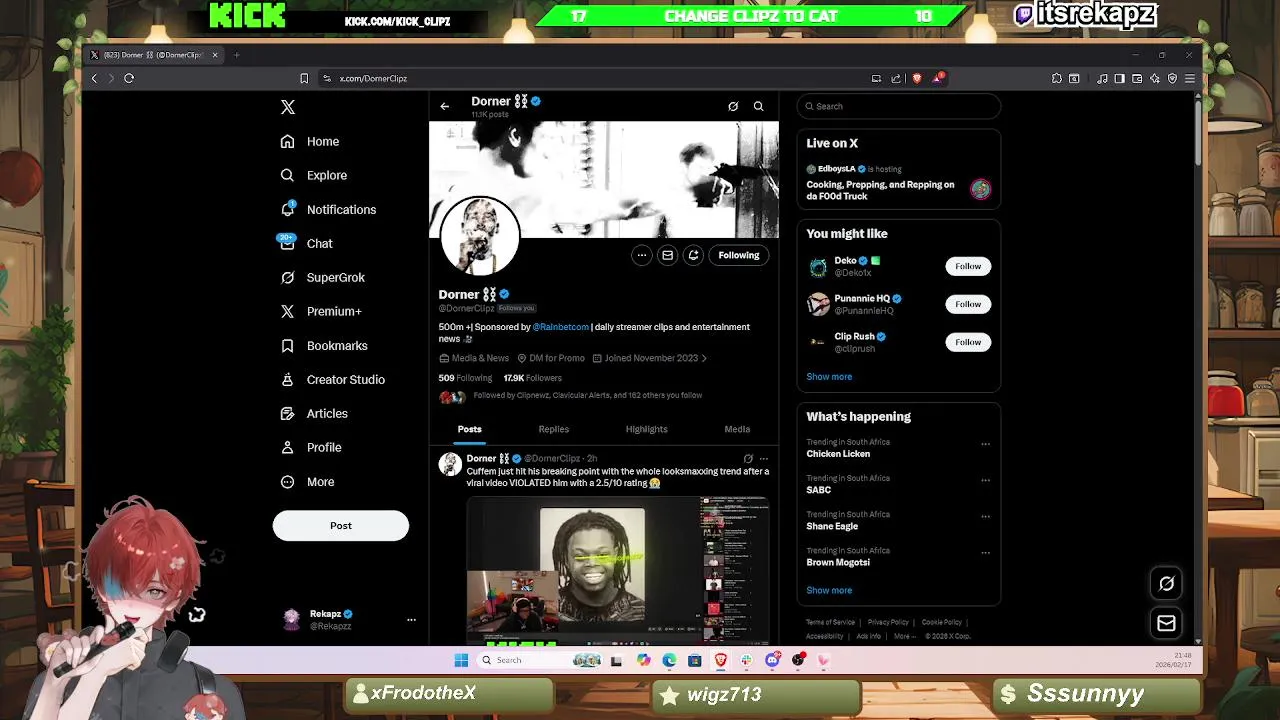This screenshot has height=720, width=1280.
Task: Open the @Rainbetcom link in bio
Action: [560, 327]
